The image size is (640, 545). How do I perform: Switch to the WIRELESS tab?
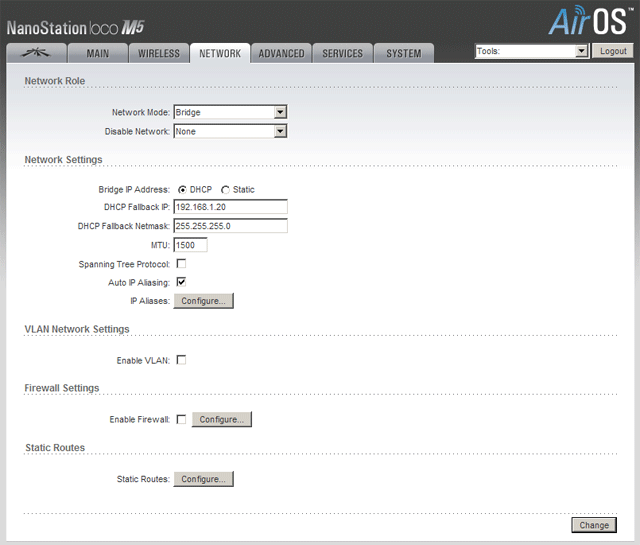pyautogui.click(x=159, y=53)
